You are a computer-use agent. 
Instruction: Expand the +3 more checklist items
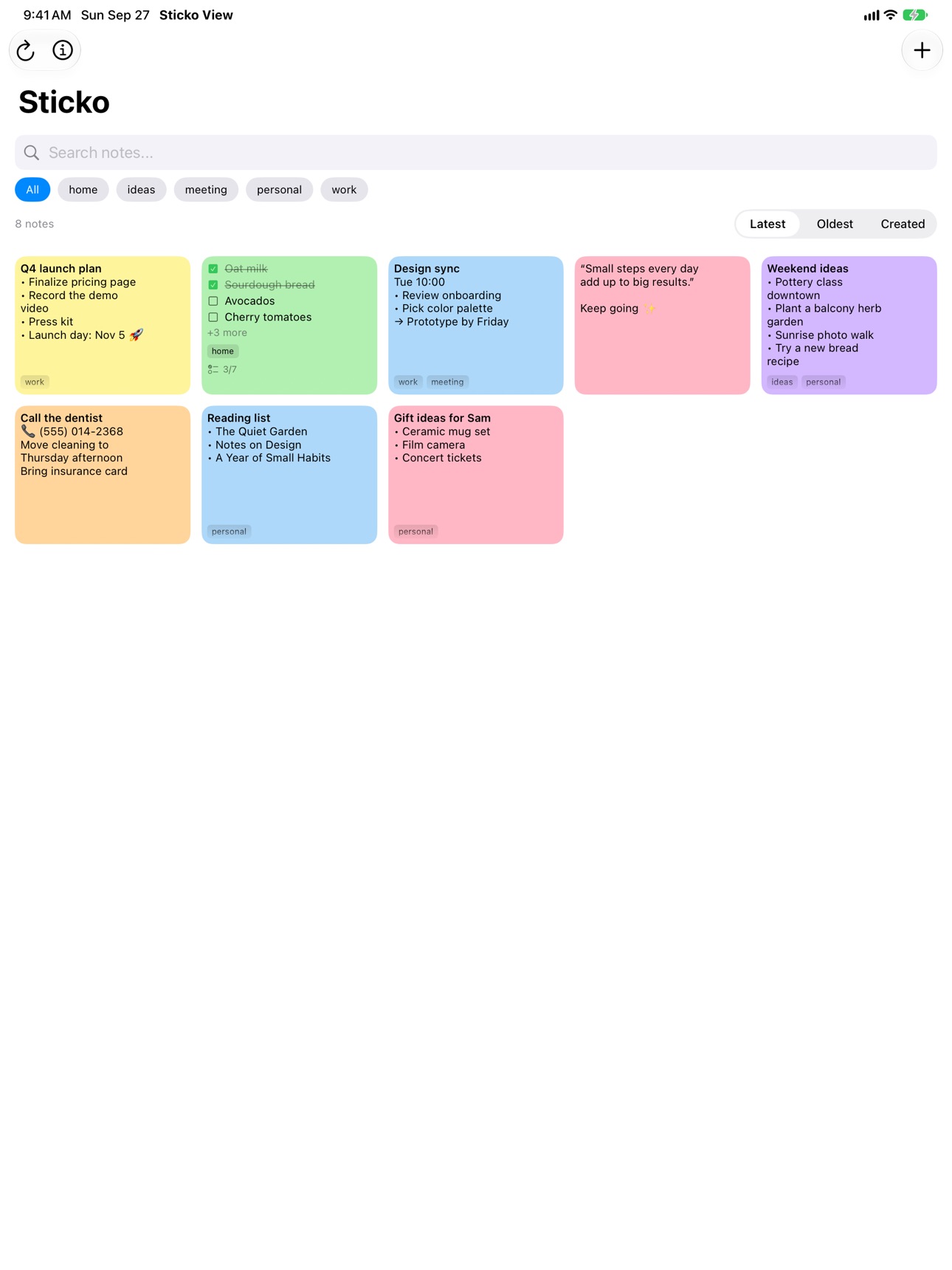(x=227, y=333)
